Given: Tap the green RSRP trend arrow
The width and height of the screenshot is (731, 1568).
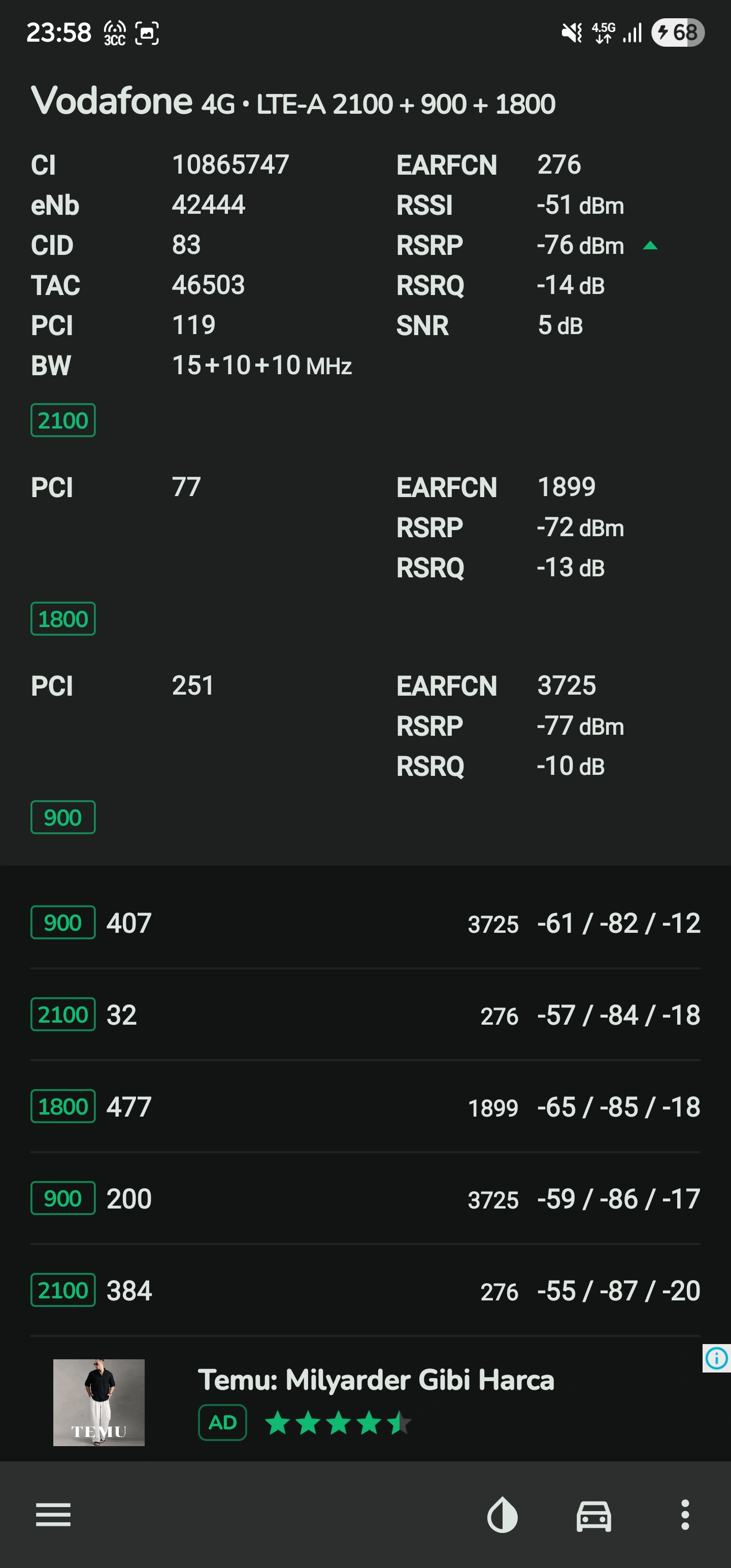Looking at the screenshot, I should tap(650, 245).
